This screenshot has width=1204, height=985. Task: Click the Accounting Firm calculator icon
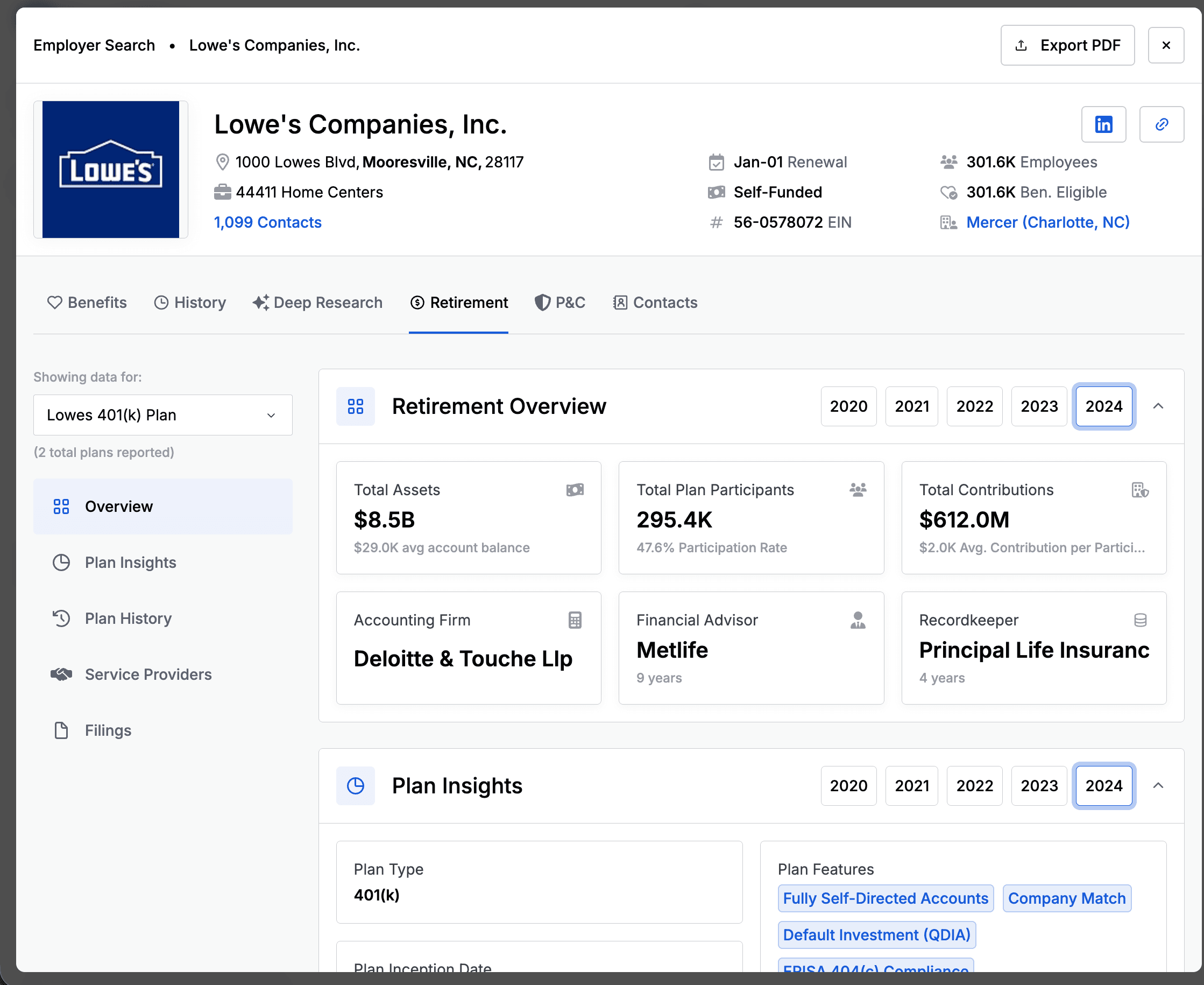click(575, 620)
